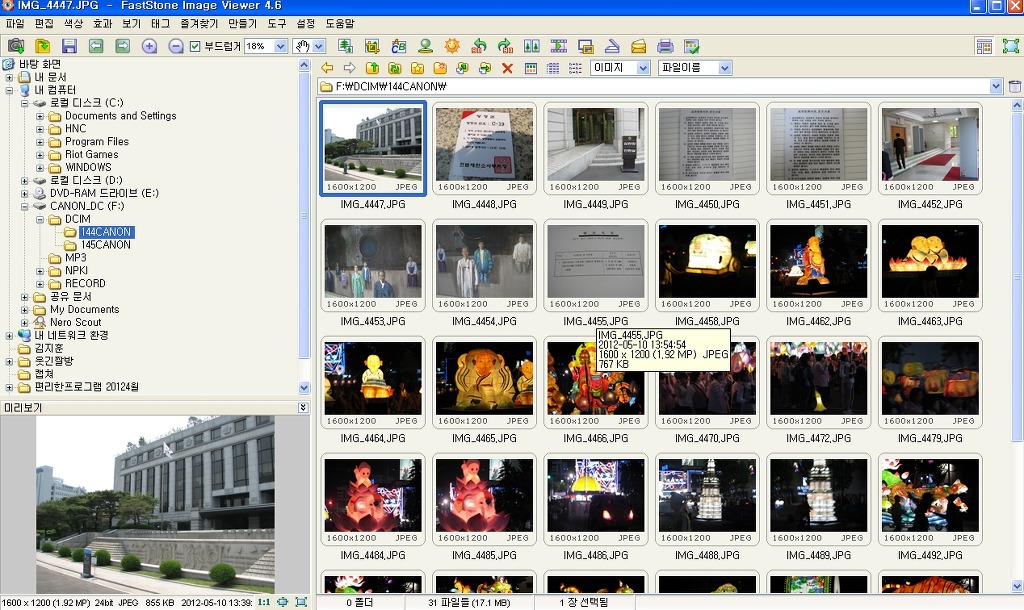This screenshot has width=1024, height=610.
Task: Click the Crop tool icon
Action: click(372, 46)
